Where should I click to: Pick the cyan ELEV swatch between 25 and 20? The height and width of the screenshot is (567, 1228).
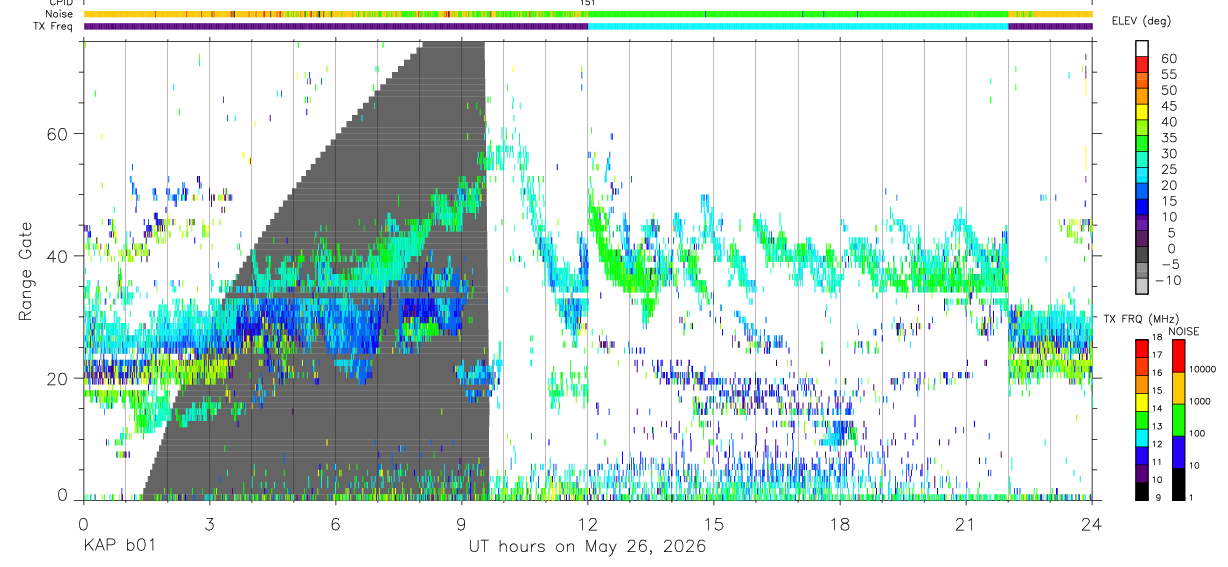pyautogui.click(x=1142, y=175)
